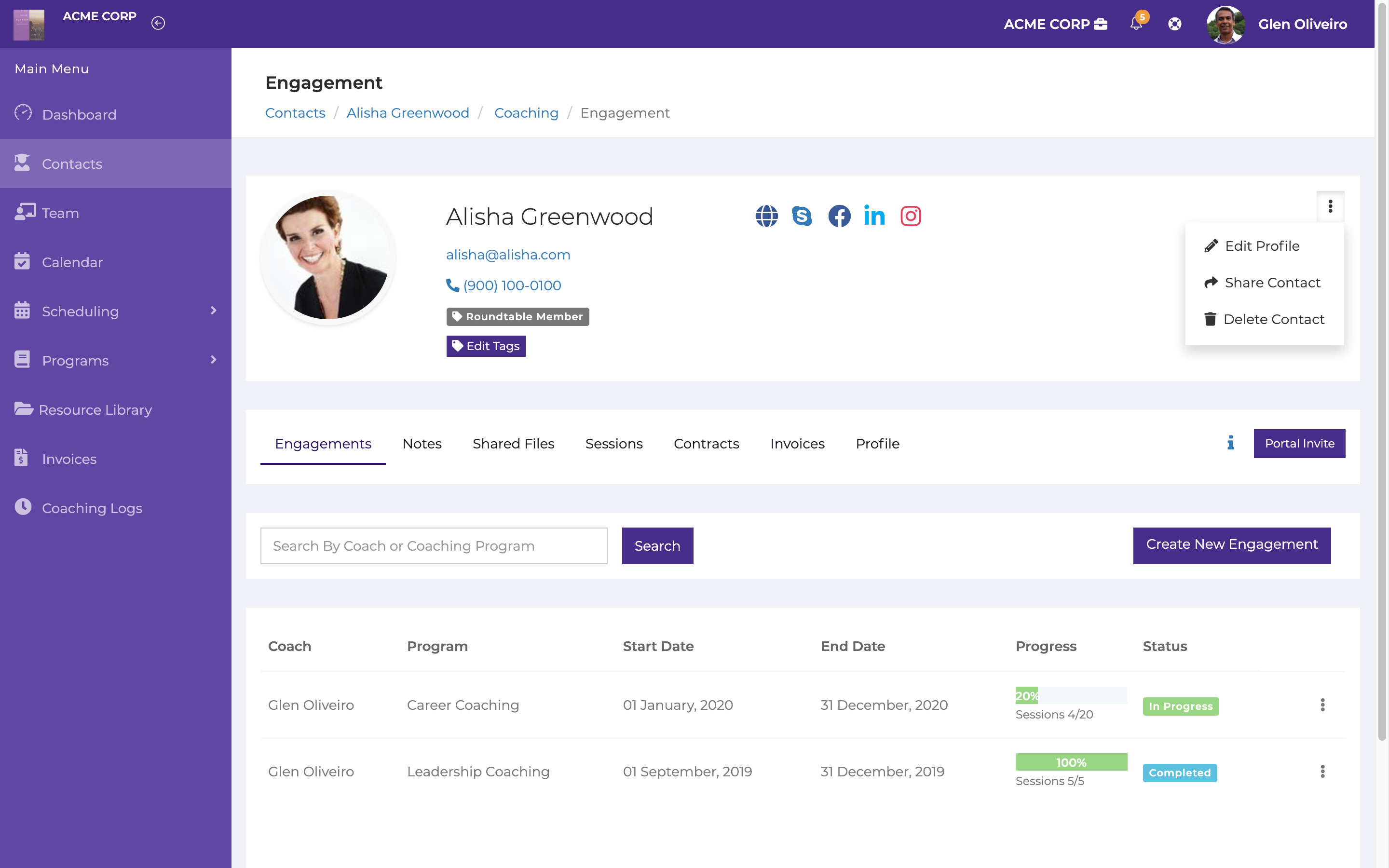Image resolution: width=1389 pixels, height=868 pixels.
Task: Click the Dashboard gauge icon
Action: click(23, 112)
